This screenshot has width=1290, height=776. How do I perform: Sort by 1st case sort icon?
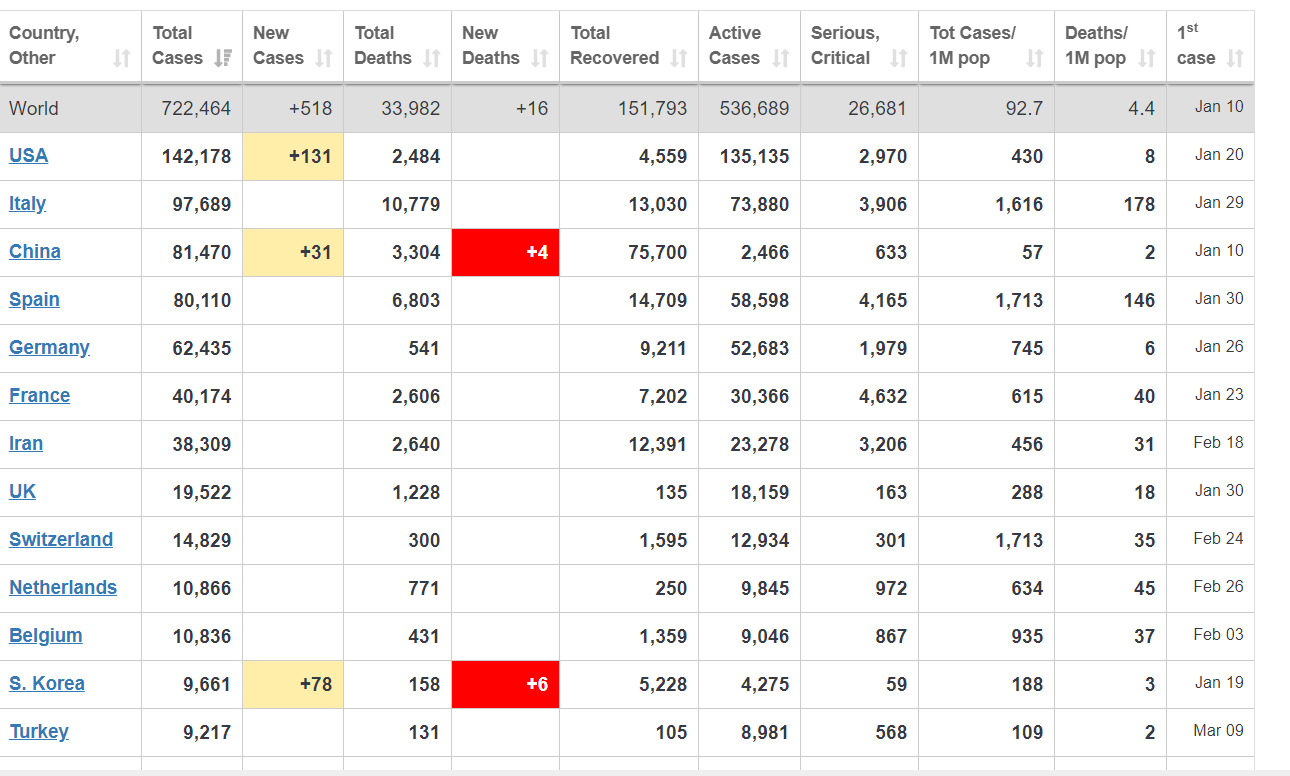pos(1235,59)
